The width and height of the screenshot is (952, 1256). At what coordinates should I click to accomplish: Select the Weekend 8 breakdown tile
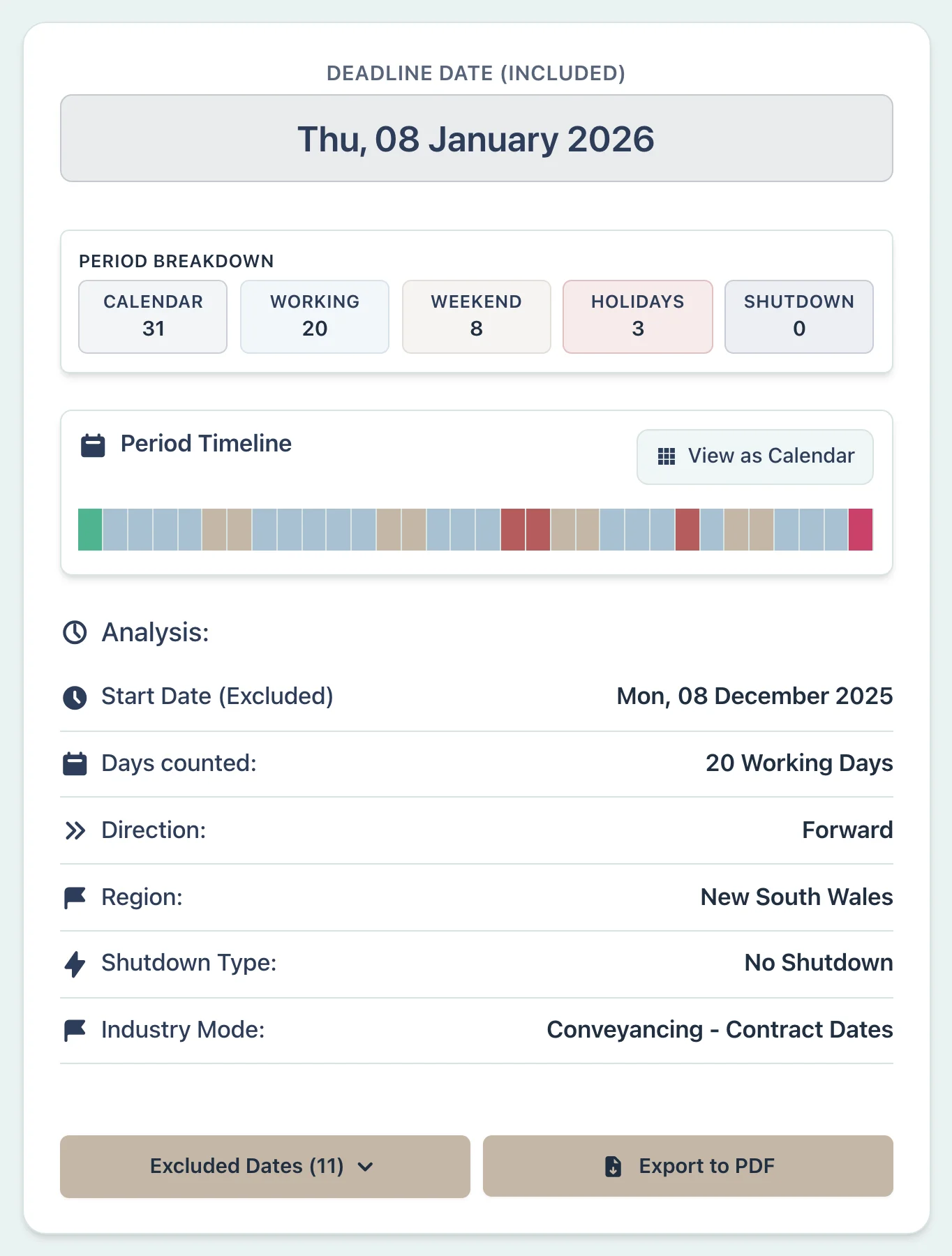pyautogui.click(x=476, y=316)
